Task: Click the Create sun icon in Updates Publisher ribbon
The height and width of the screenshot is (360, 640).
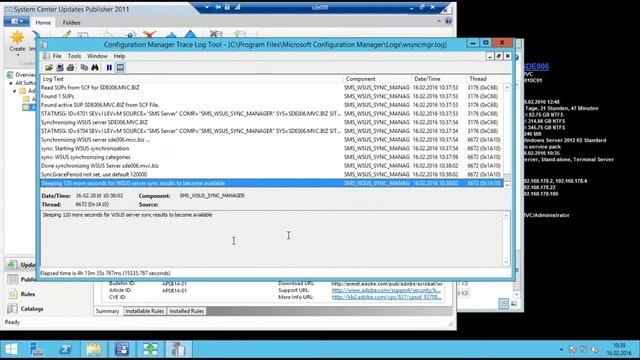Action: coord(17,38)
